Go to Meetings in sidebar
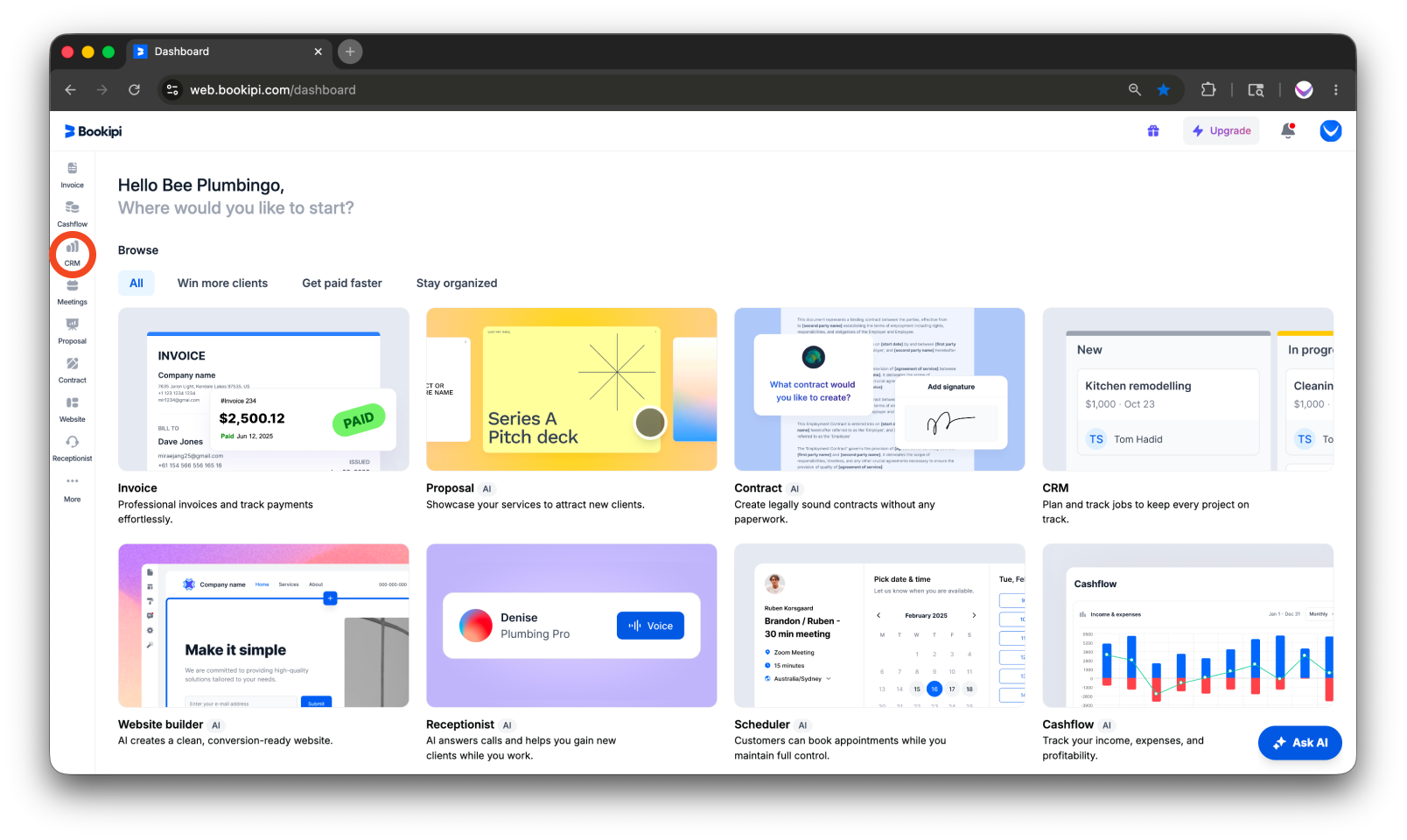Viewport: 1407px width, 840px height. 72,291
